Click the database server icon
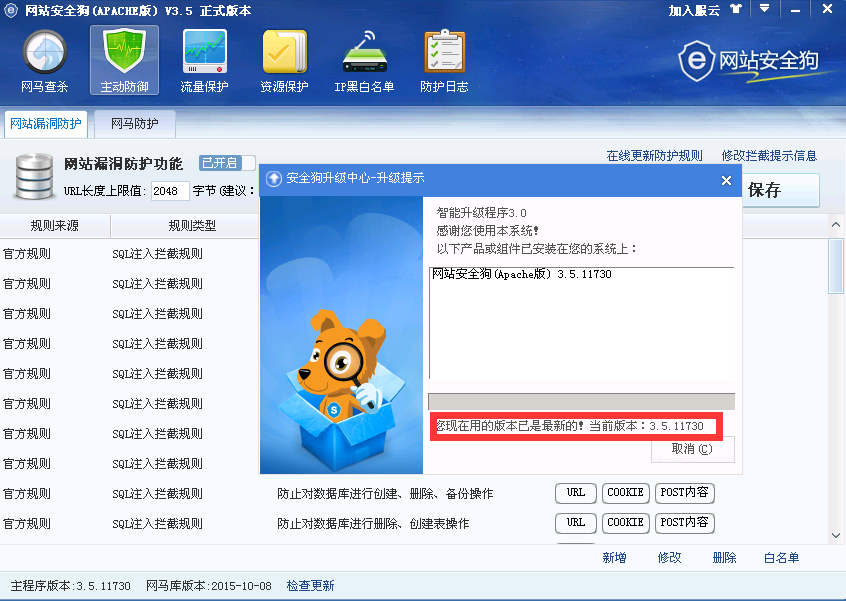Image resolution: width=846 pixels, height=601 pixels. [x=34, y=176]
